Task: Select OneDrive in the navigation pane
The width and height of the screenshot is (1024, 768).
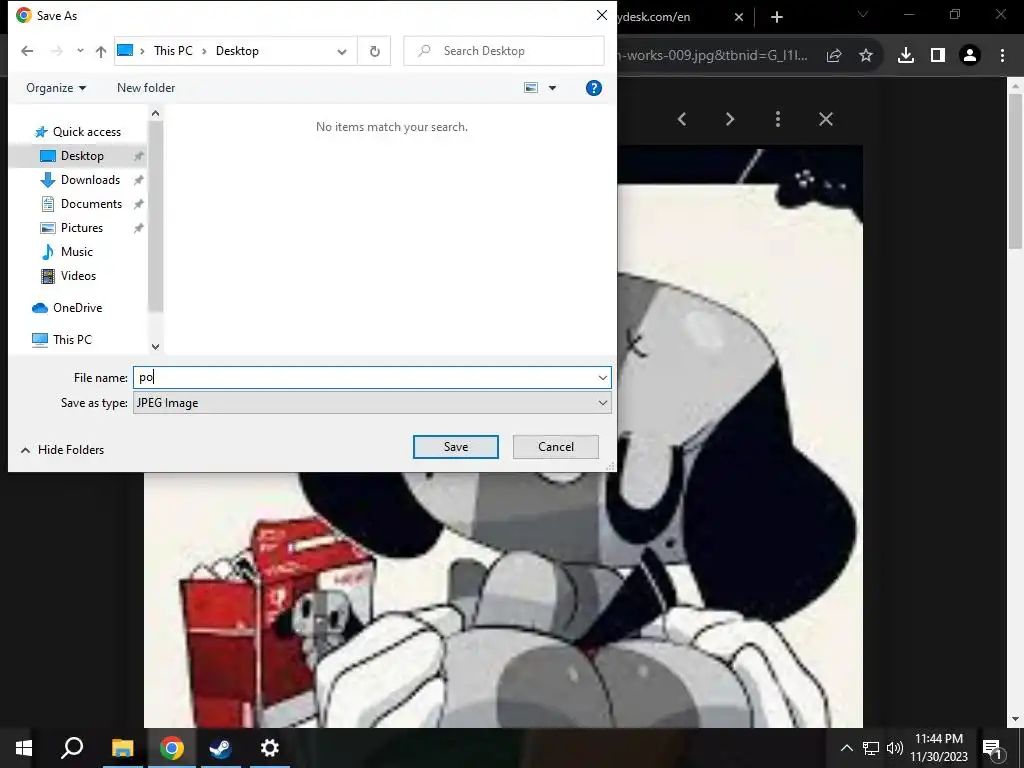Action: [77, 308]
